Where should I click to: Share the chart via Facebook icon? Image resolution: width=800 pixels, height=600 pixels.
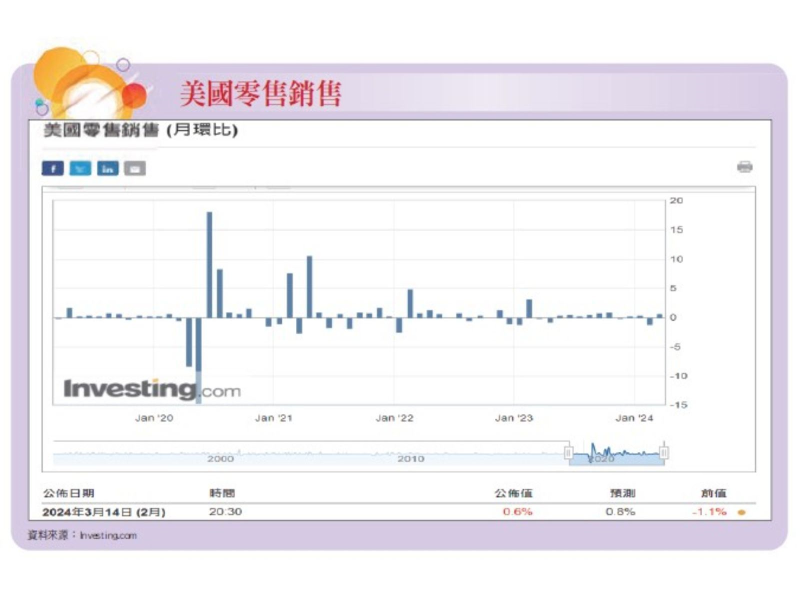pyautogui.click(x=52, y=168)
